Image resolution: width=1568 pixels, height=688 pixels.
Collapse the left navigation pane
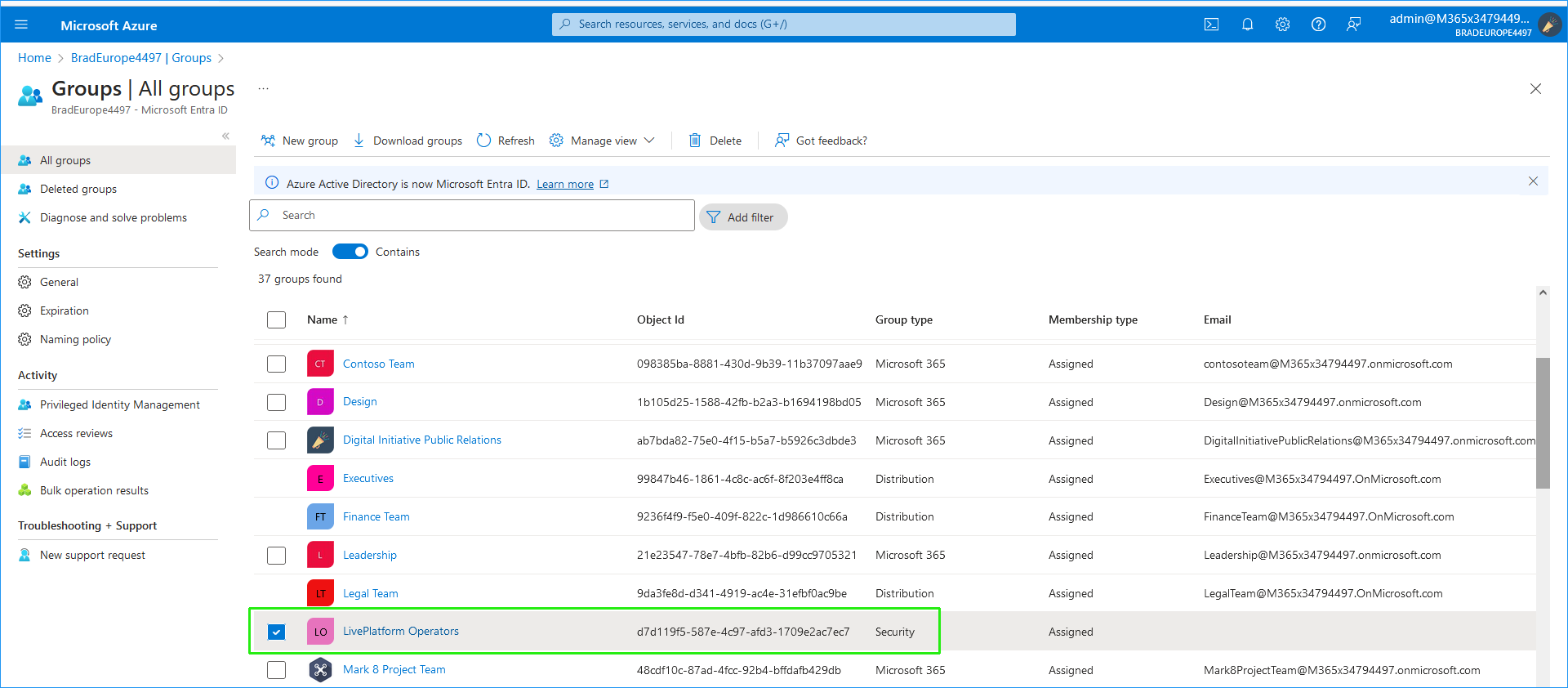coord(225,136)
